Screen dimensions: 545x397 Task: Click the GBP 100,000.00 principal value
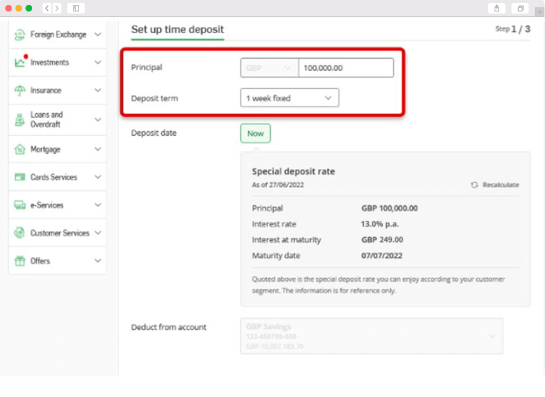(389, 208)
